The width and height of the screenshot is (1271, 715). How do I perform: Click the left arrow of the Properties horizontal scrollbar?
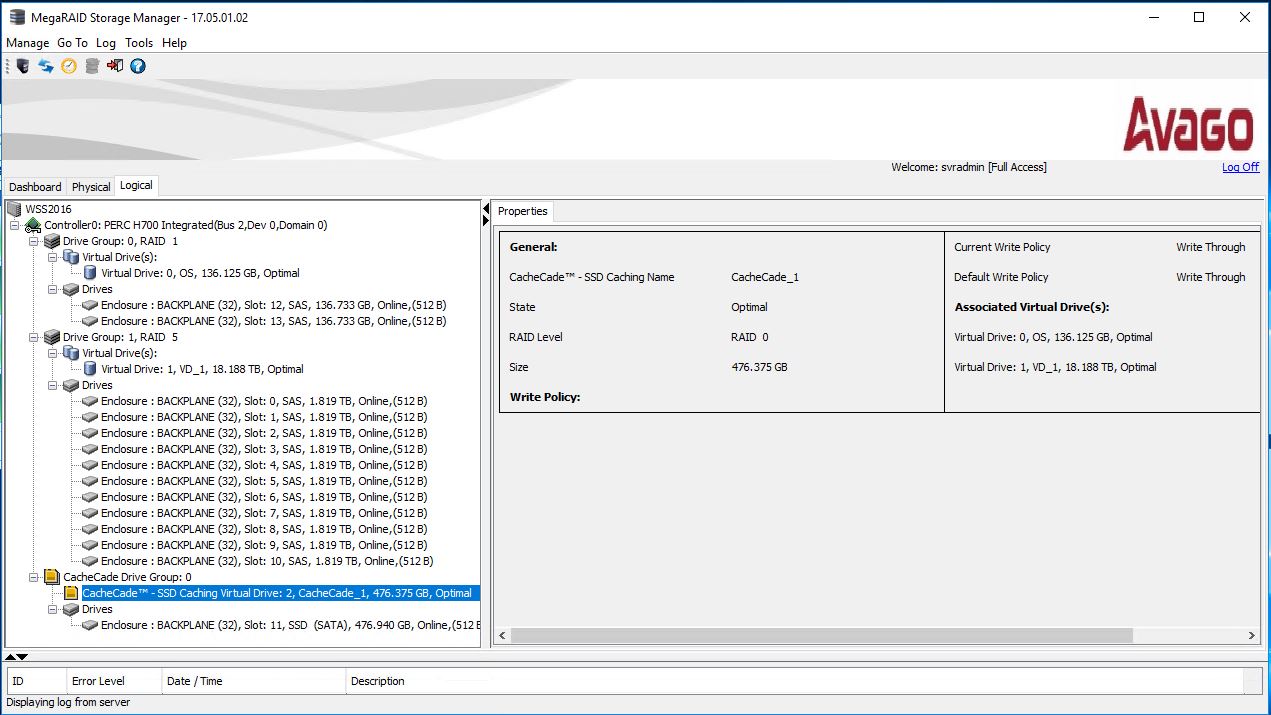point(503,635)
